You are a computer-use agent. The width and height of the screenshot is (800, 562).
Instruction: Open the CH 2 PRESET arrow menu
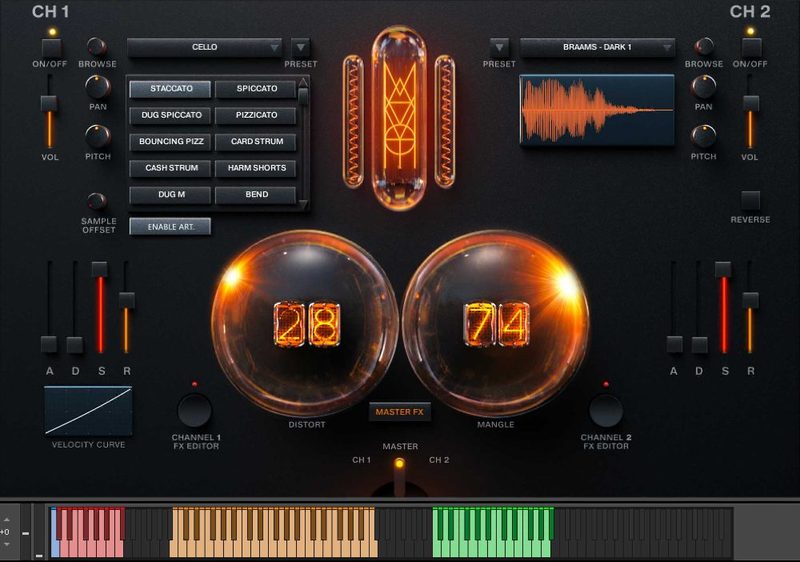(499, 47)
